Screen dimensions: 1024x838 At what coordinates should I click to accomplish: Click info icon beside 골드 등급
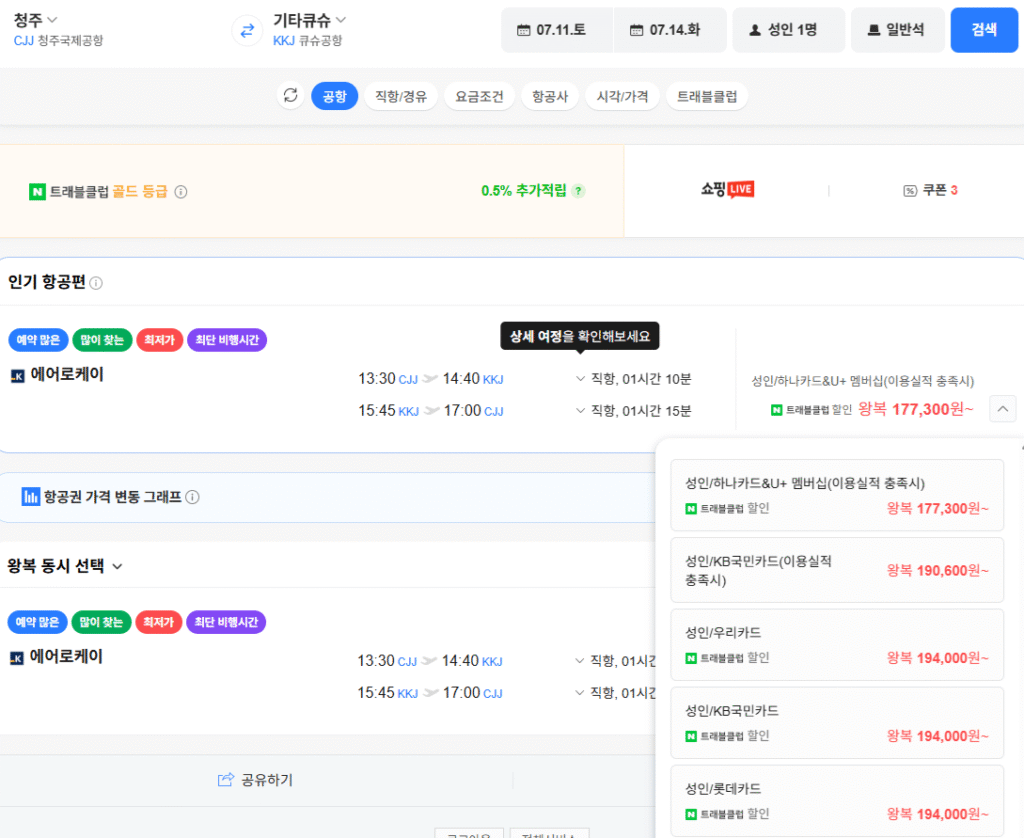pyautogui.click(x=181, y=191)
